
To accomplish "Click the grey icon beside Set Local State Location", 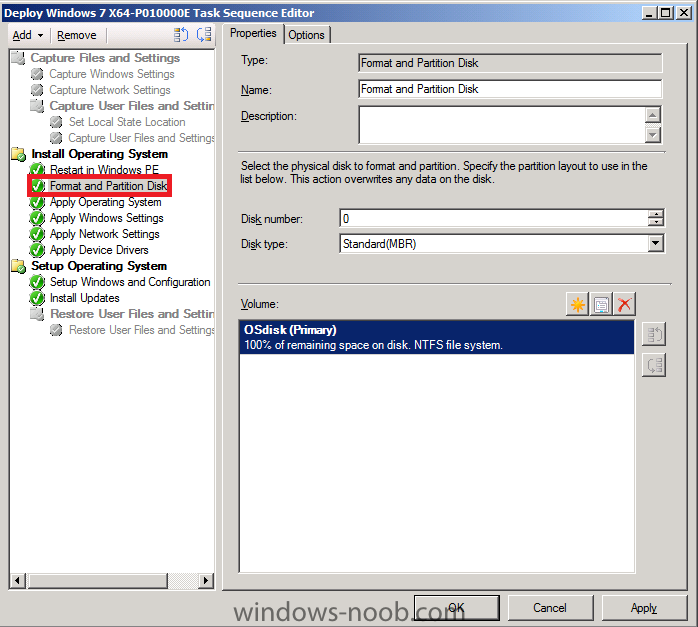I will point(56,122).
